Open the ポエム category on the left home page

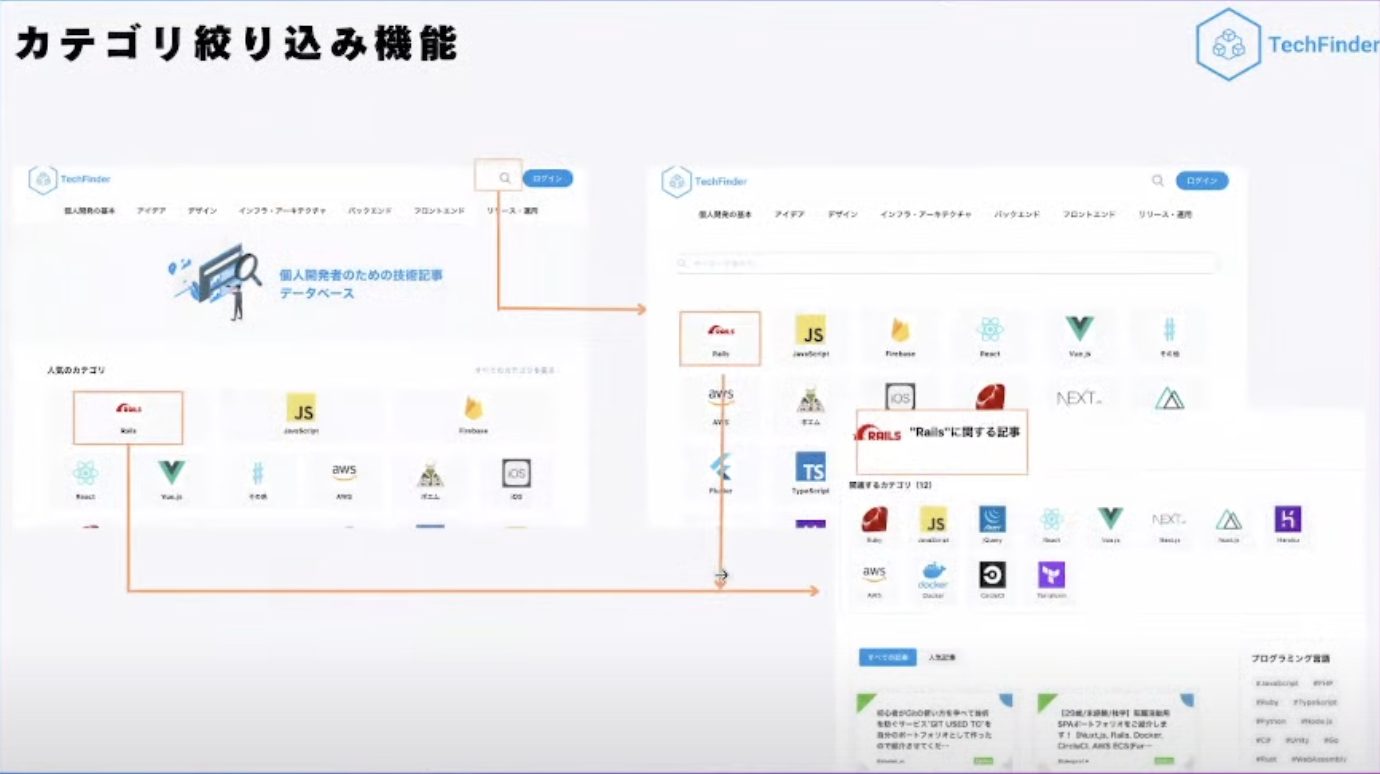430,480
